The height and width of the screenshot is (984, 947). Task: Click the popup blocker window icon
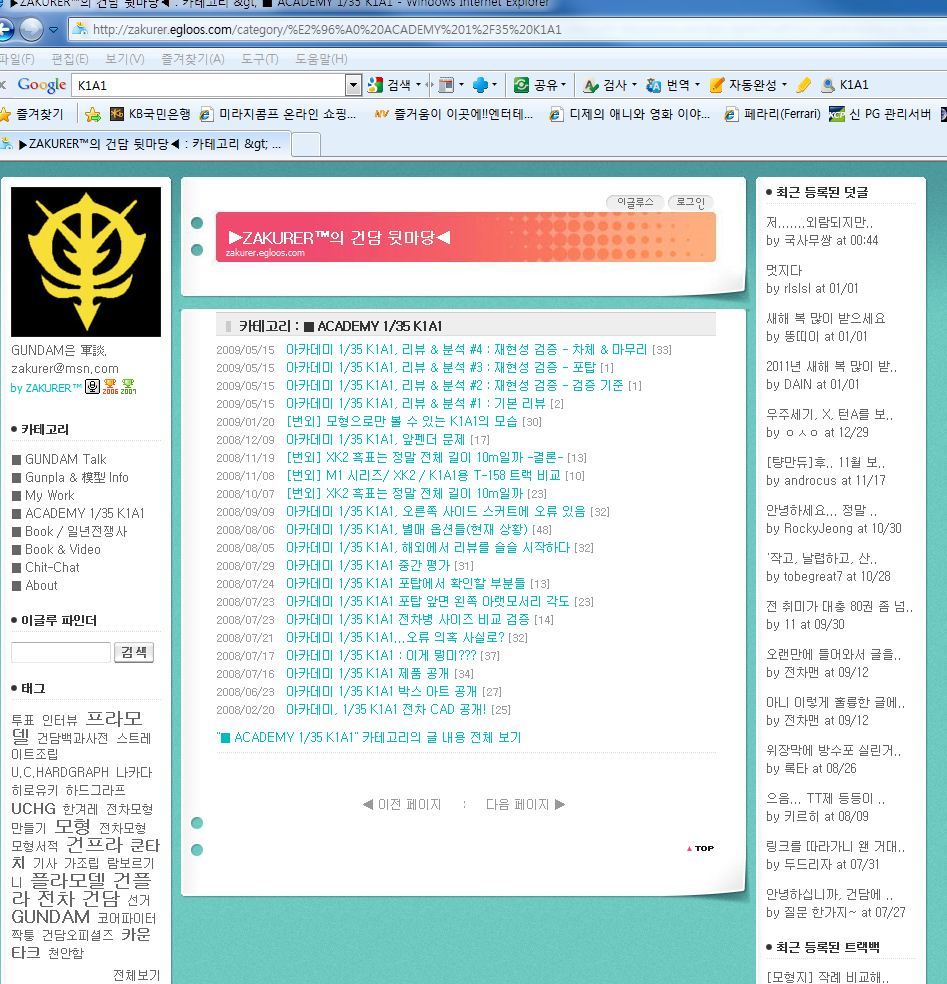click(446, 85)
